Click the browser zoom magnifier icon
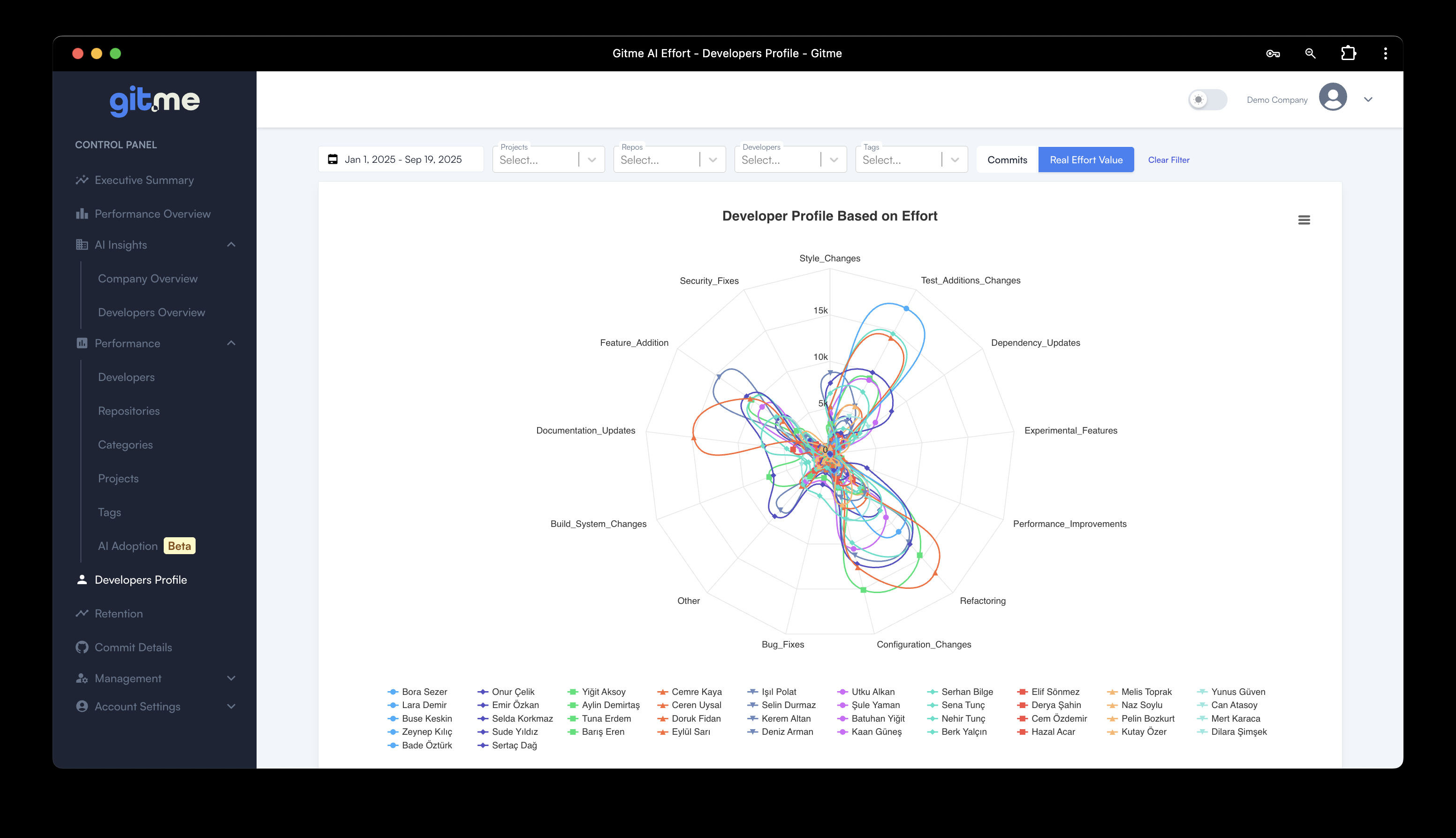Screen dimensions: 1456x838 [x=1310, y=53]
